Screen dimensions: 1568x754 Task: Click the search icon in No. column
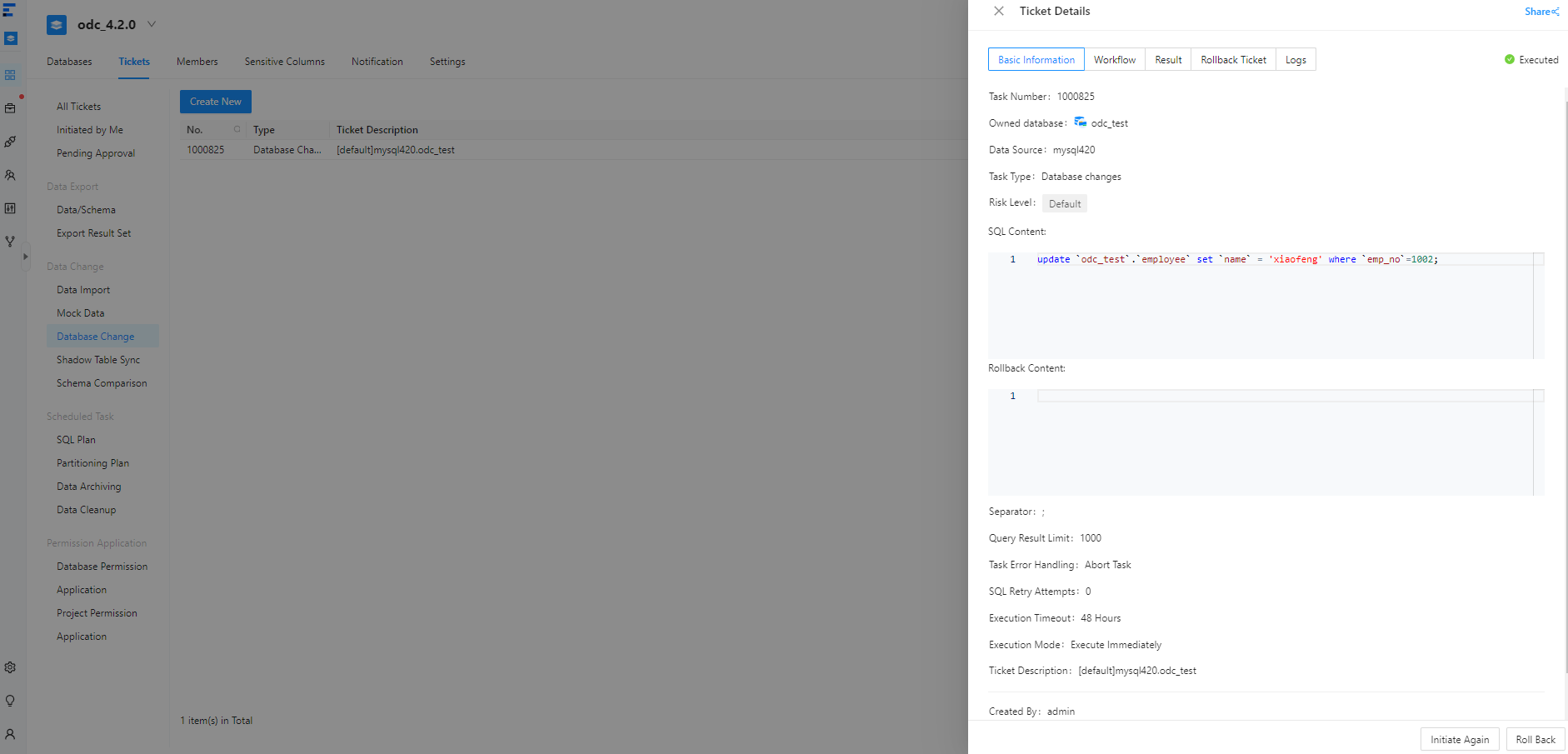(x=237, y=129)
